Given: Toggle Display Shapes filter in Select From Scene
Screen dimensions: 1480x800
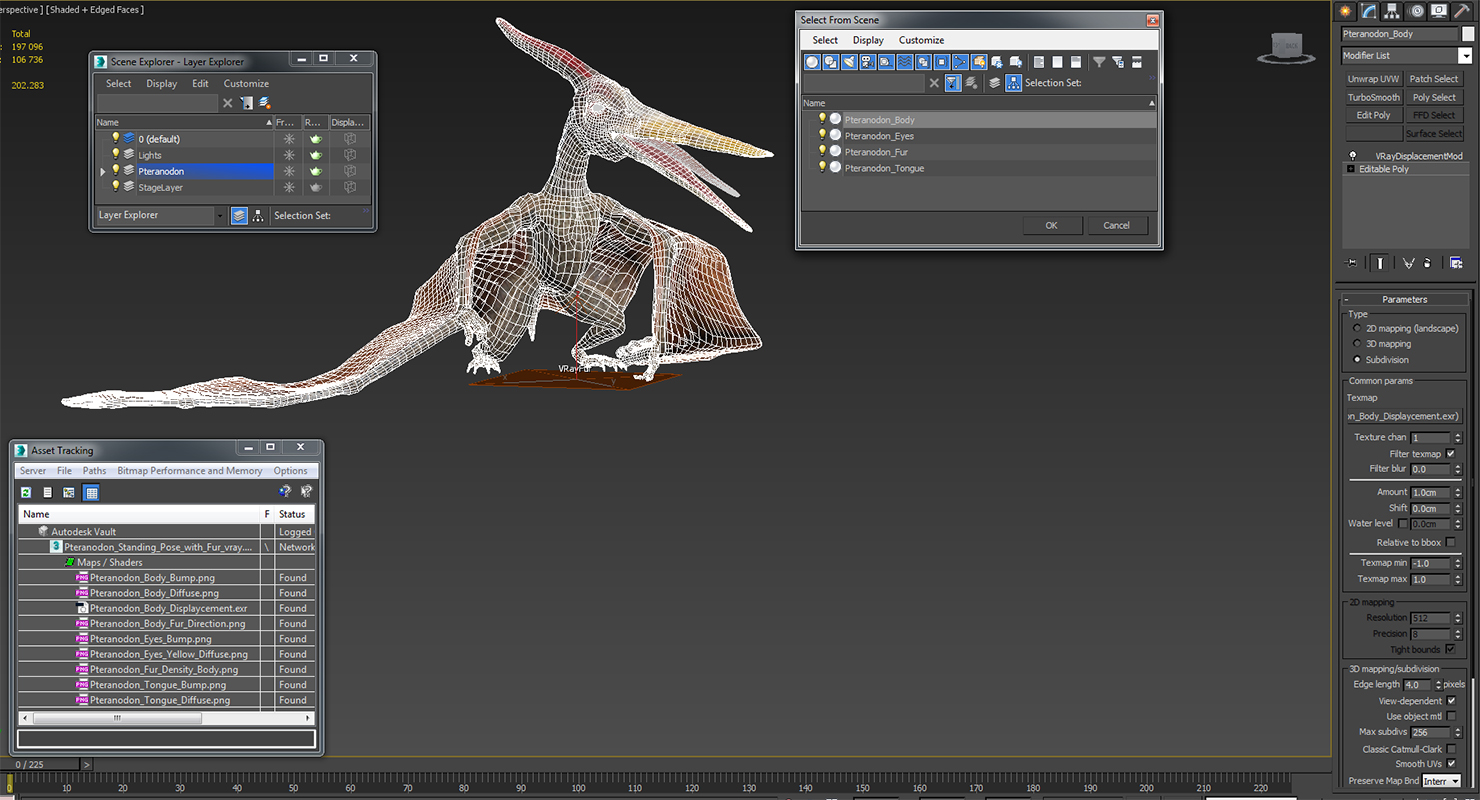Looking at the screenshot, I should (831, 62).
